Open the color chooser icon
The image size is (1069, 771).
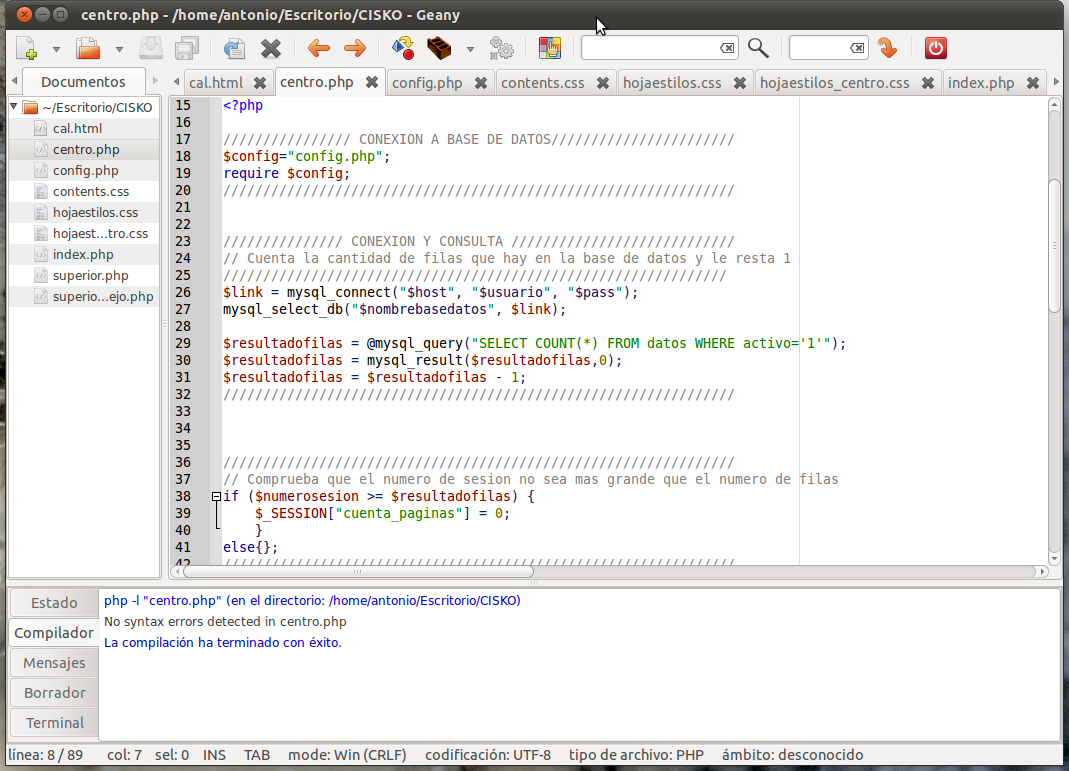(x=550, y=48)
